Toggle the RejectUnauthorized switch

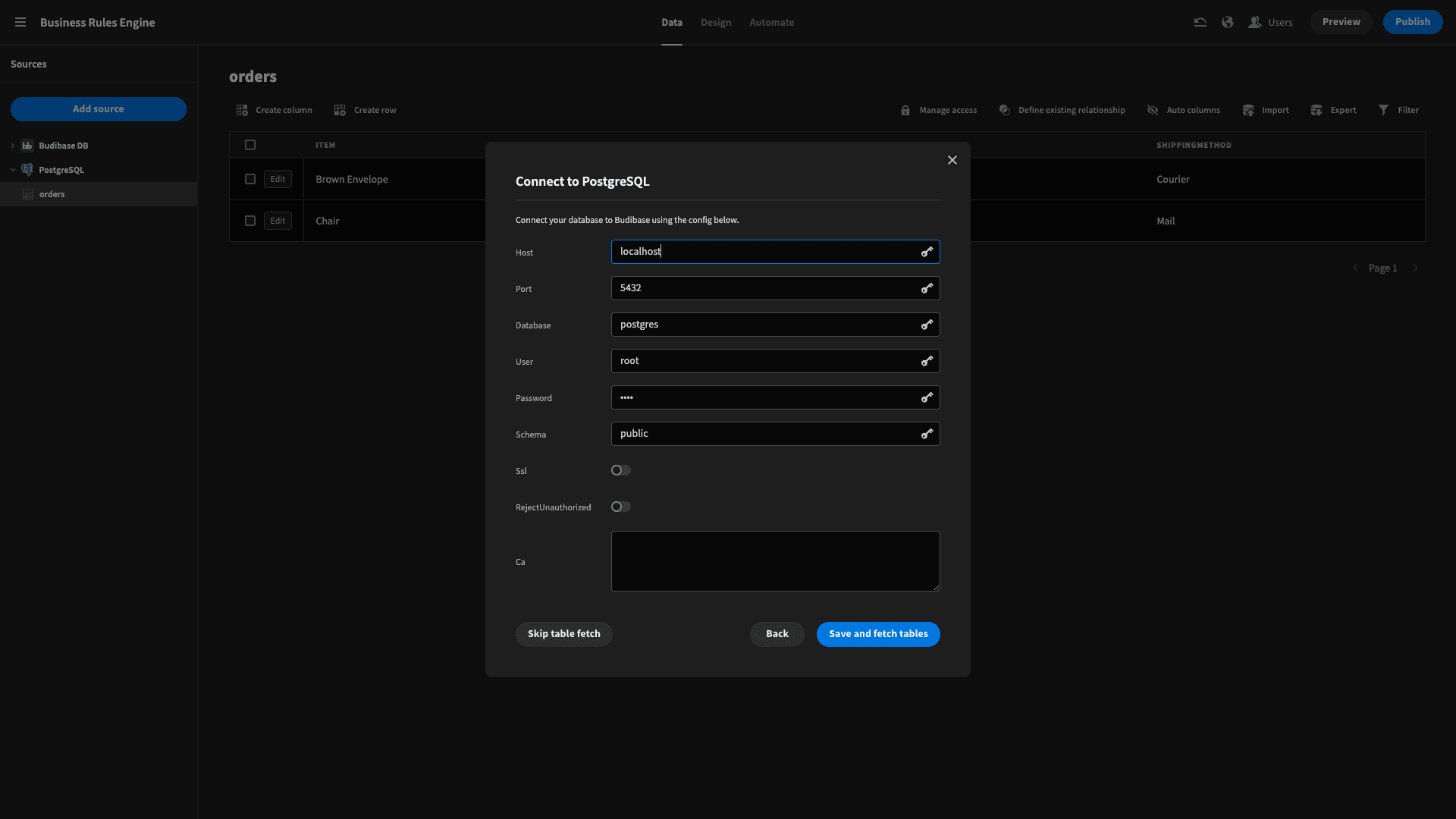621,507
